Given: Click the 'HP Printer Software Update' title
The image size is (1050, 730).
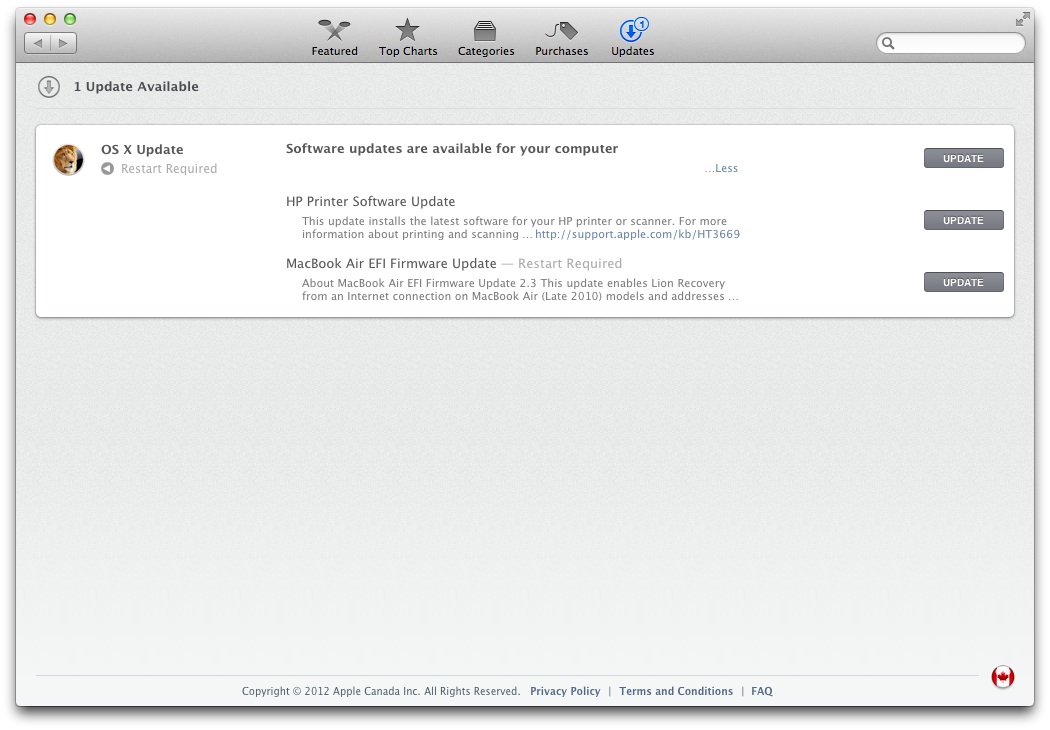Looking at the screenshot, I should 370,202.
